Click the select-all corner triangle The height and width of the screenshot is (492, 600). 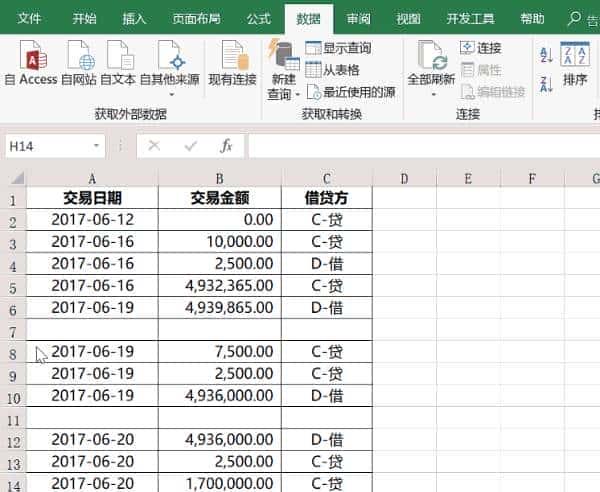[16, 178]
